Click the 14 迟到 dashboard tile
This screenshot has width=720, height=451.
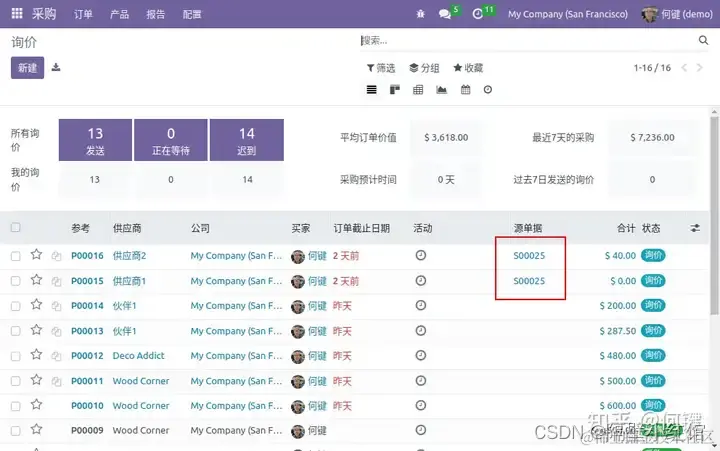tap(247, 140)
